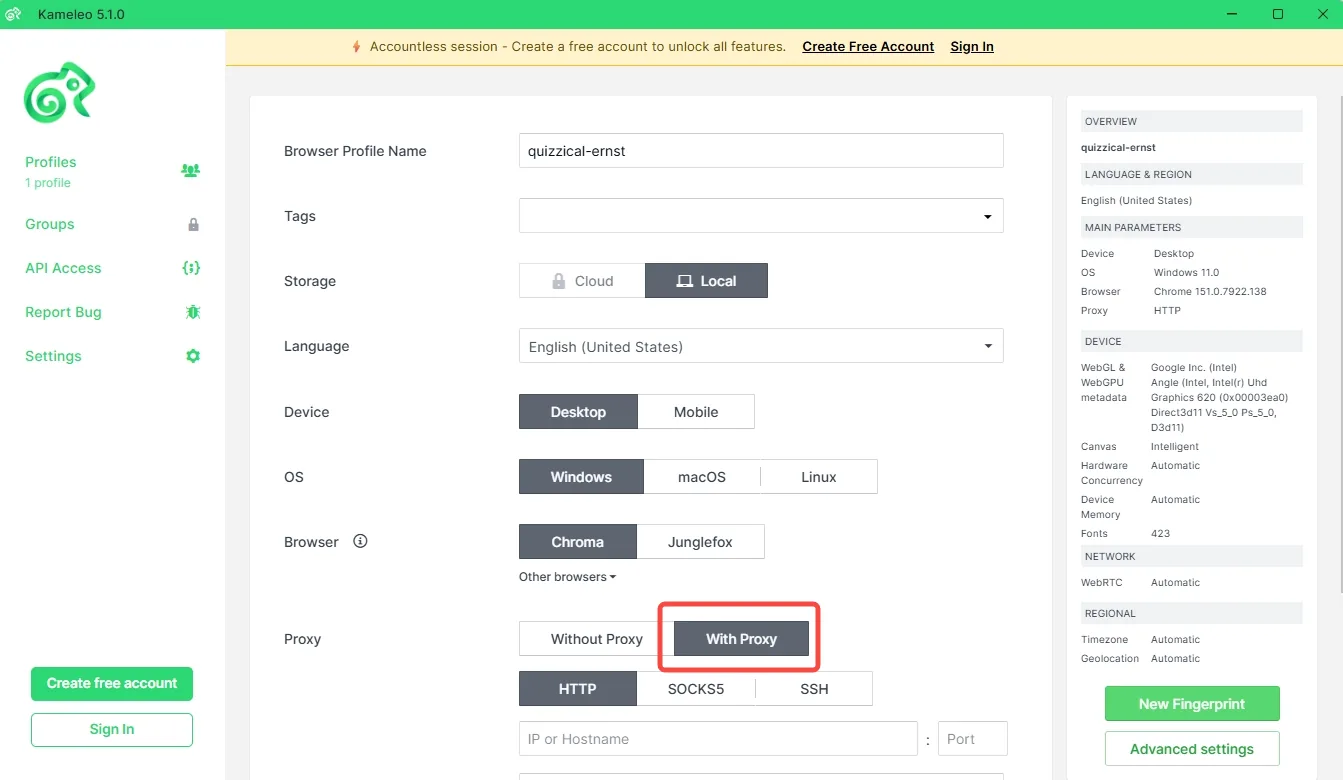Pick the Junglefox browser
1343x780 pixels.
[x=700, y=542]
